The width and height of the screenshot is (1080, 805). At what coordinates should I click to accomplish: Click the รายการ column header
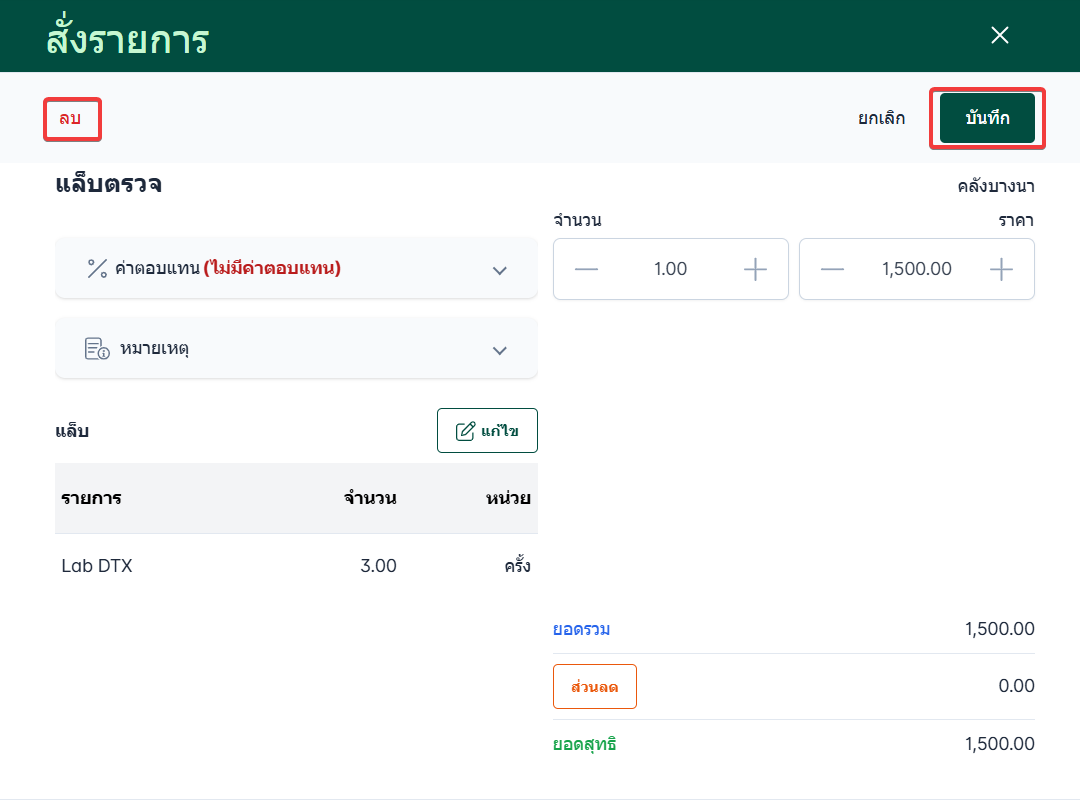(x=92, y=499)
